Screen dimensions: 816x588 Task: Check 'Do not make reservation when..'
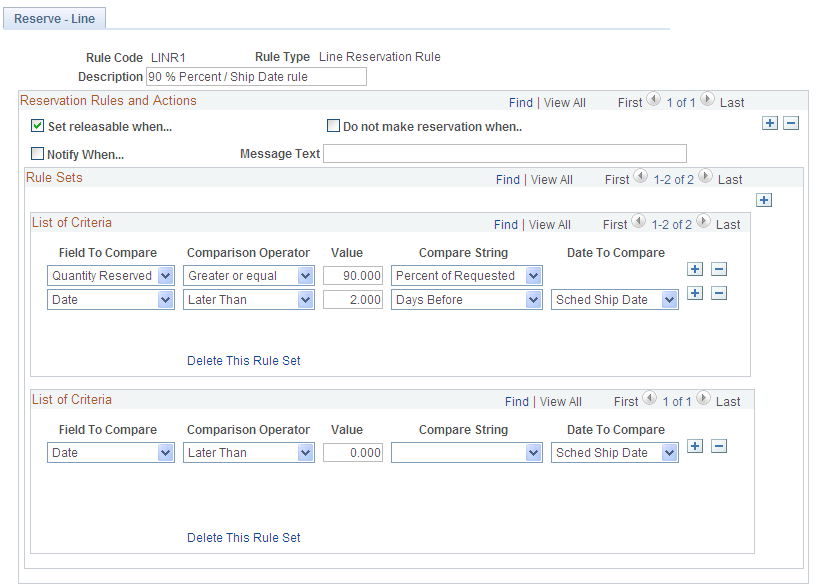point(334,125)
